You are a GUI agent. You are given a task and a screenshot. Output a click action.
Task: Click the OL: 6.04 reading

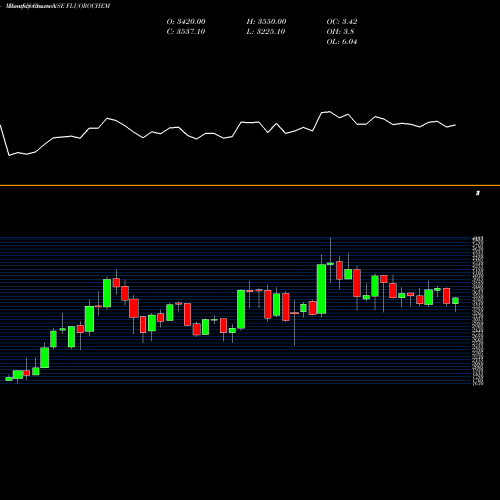(x=342, y=42)
